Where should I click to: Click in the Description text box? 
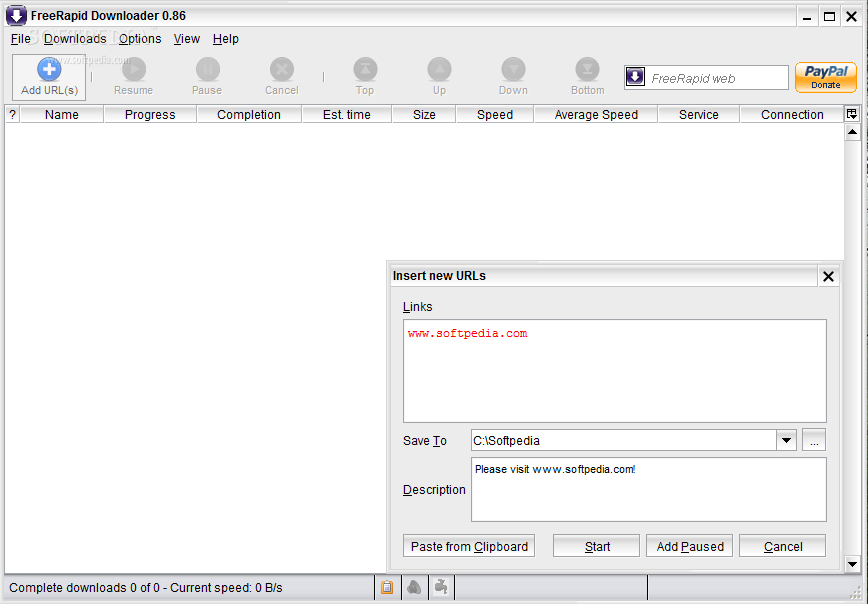(x=649, y=489)
